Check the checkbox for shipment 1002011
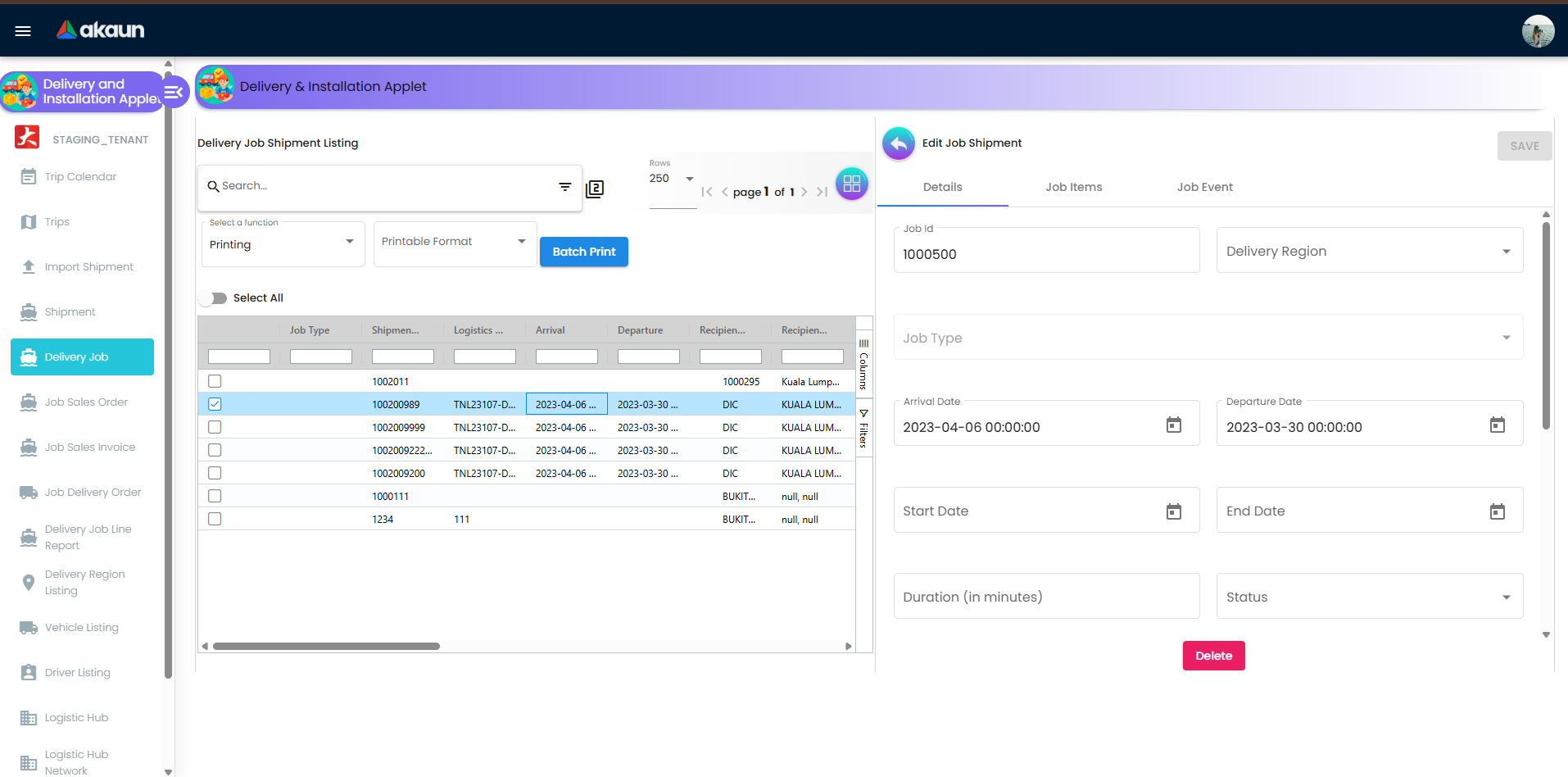 click(214, 380)
